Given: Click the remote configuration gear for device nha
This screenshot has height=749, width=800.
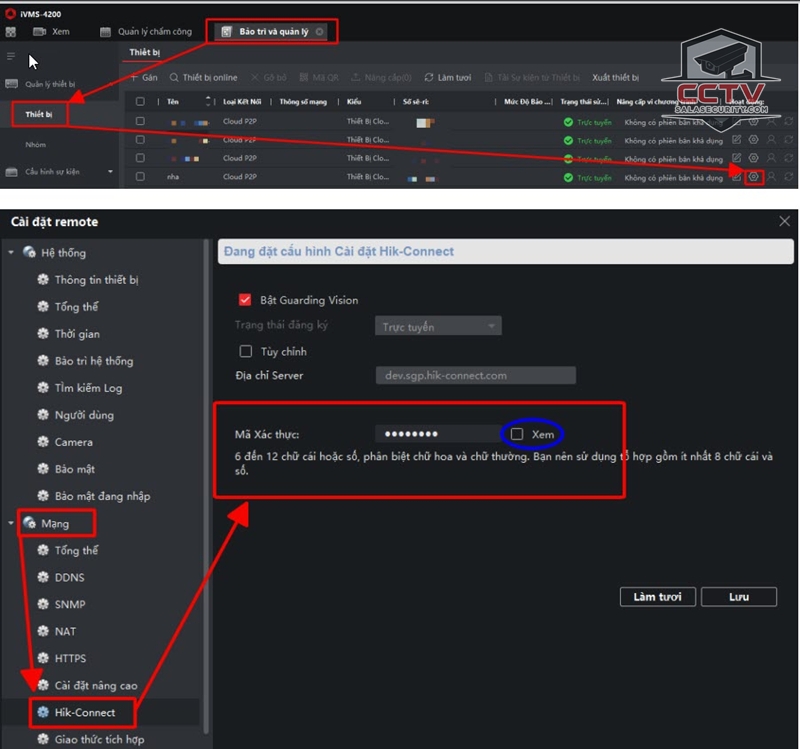Looking at the screenshot, I should pyautogui.click(x=754, y=177).
